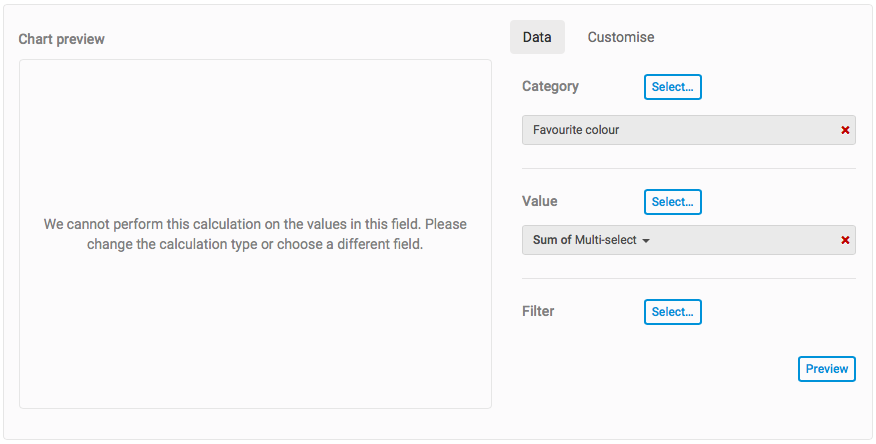This screenshot has height=444, width=876.
Task: Click the Filter label
Action: pos(538,311)
